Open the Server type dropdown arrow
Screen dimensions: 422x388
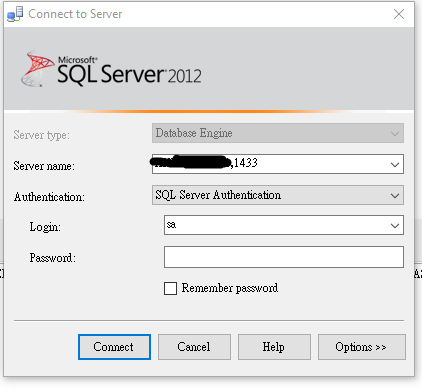point(395,133)
